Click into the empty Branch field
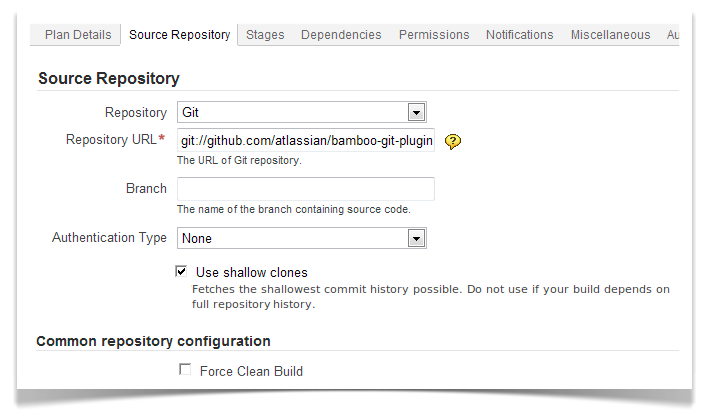Image resolution: width=719 pixels, height=420 pixels. coord(306,189)
